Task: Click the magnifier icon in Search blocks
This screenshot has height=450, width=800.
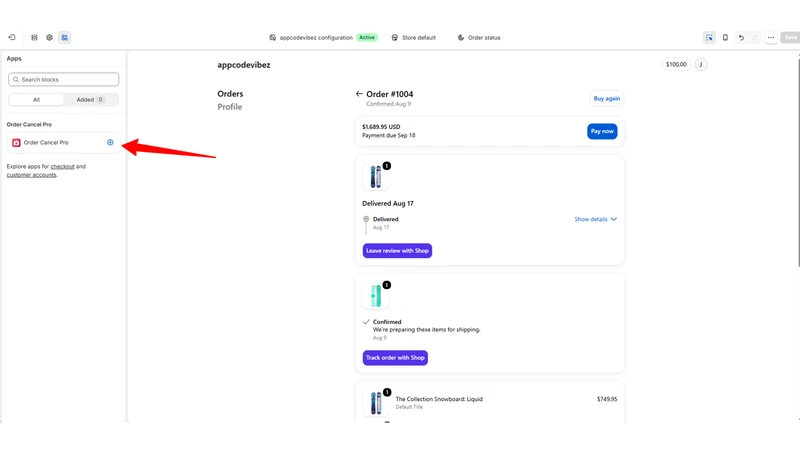Action: [x=16, y=80]
